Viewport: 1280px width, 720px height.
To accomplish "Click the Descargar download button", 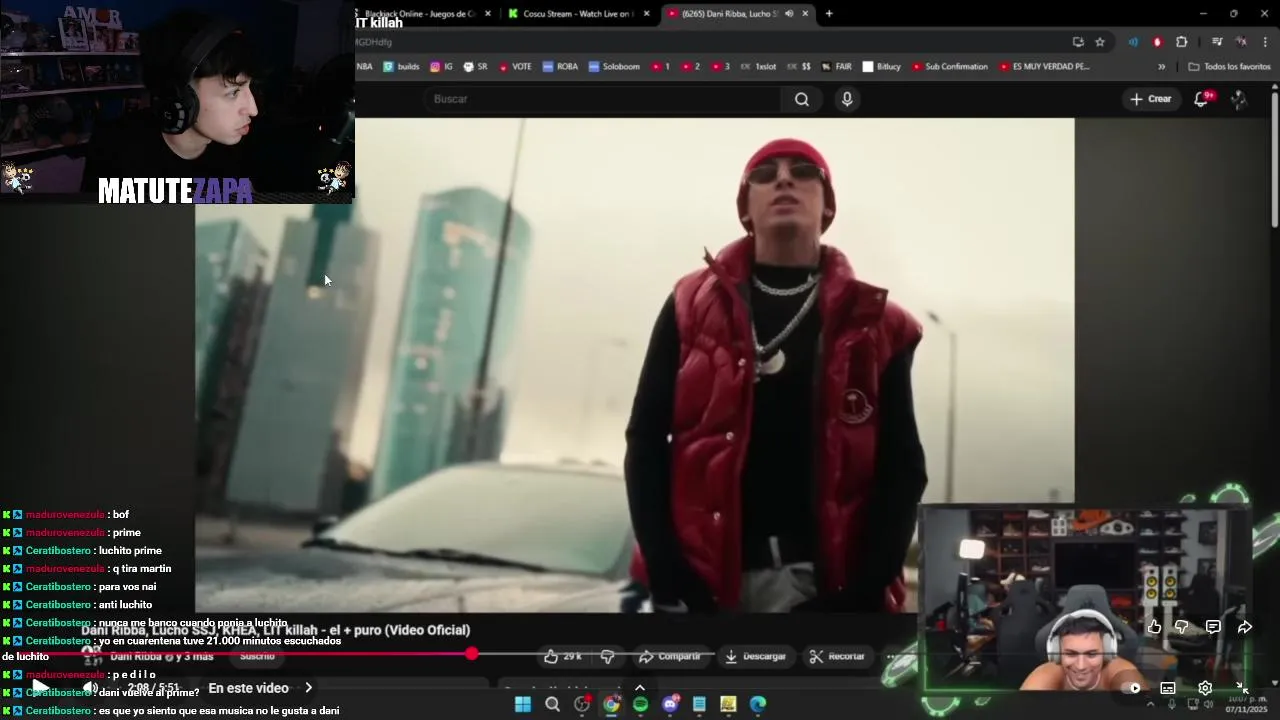I will (x=755, y=656).
